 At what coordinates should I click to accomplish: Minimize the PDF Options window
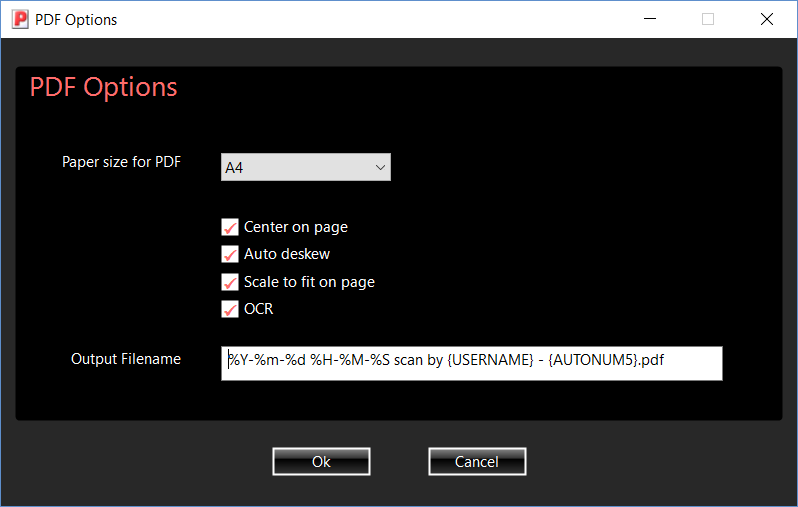point(650,19)
